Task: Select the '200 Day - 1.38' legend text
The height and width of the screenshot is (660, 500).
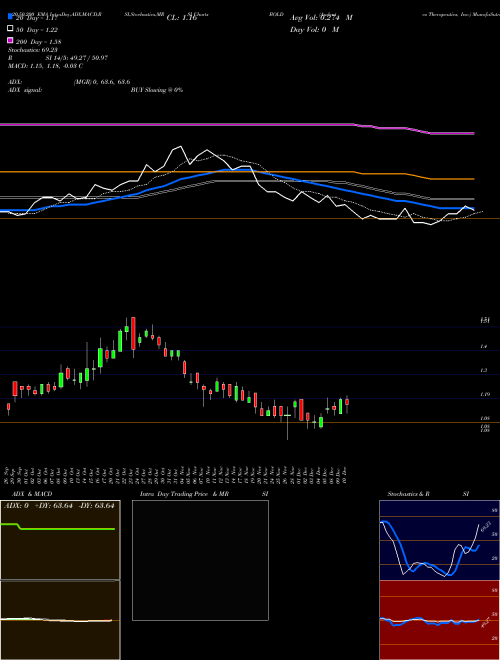Action: (38, 42)
